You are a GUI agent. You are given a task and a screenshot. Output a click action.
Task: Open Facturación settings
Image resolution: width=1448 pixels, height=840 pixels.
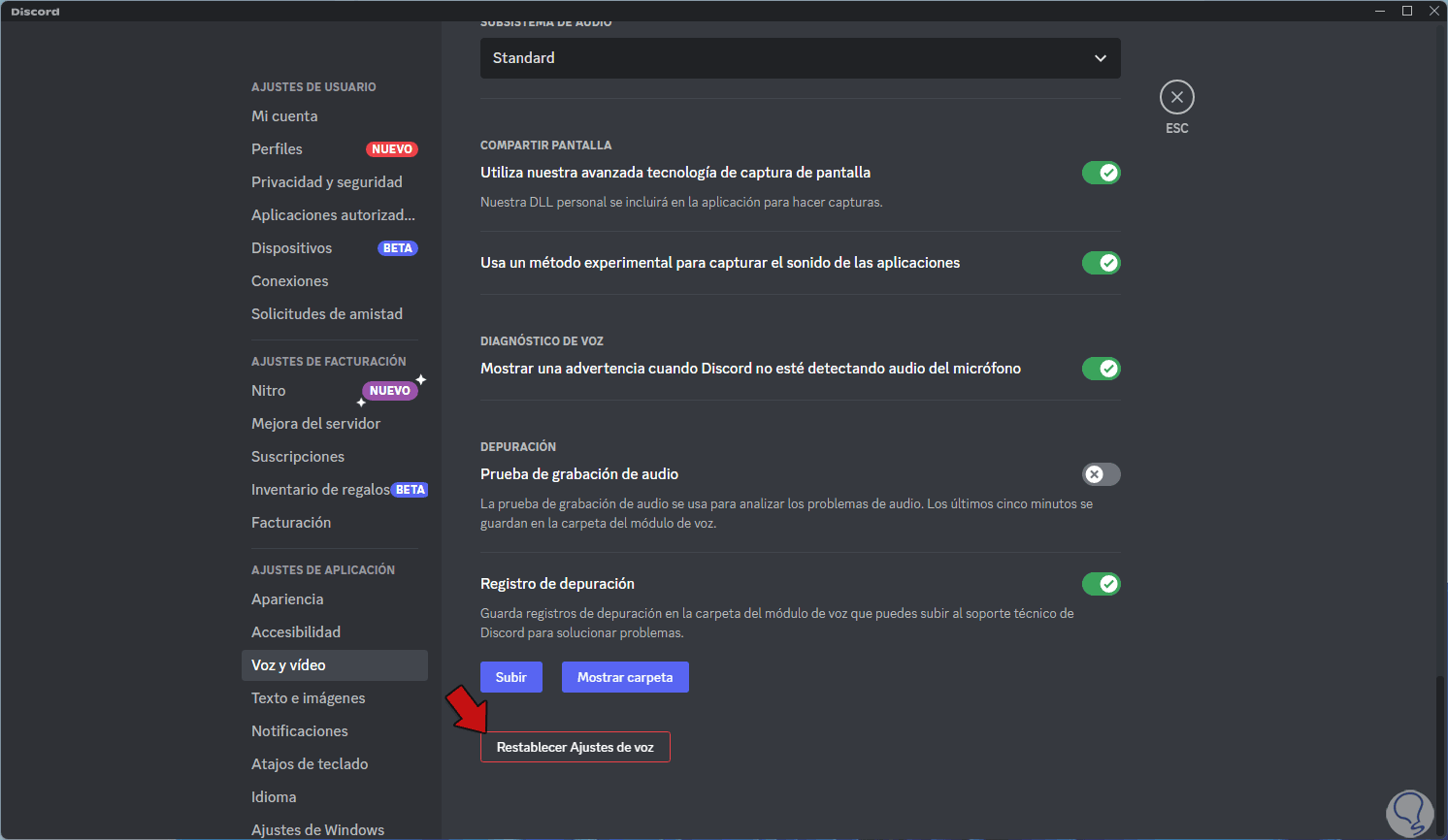coord(334,523)
